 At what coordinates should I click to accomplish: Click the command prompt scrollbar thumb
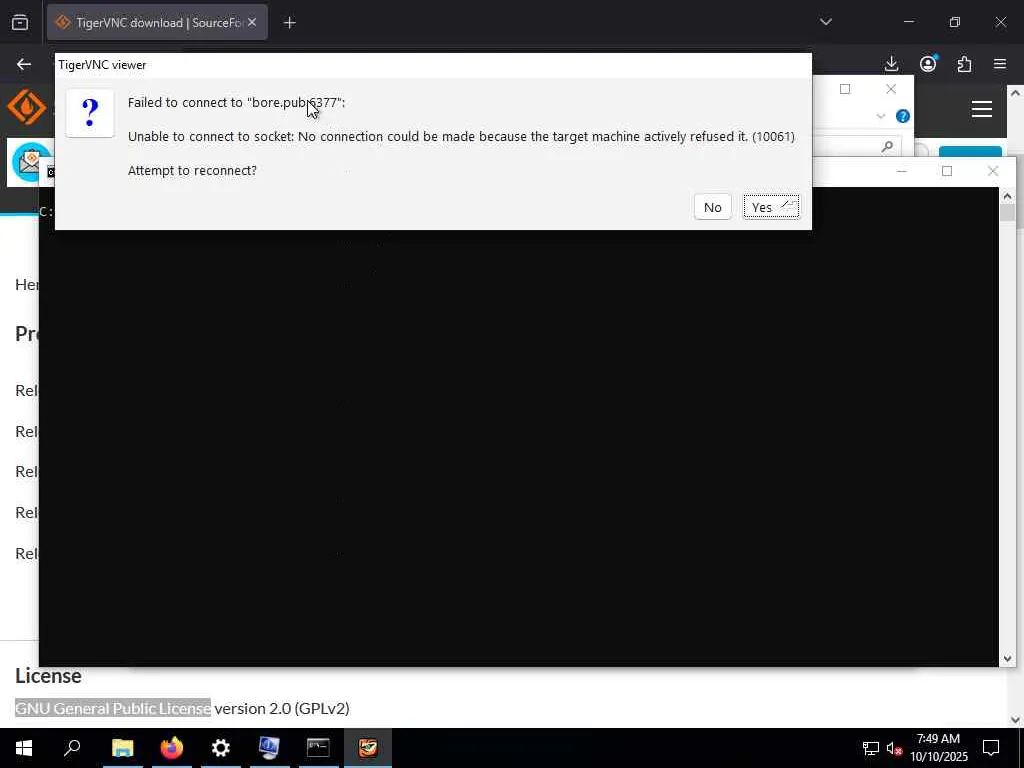point(1007,213)
